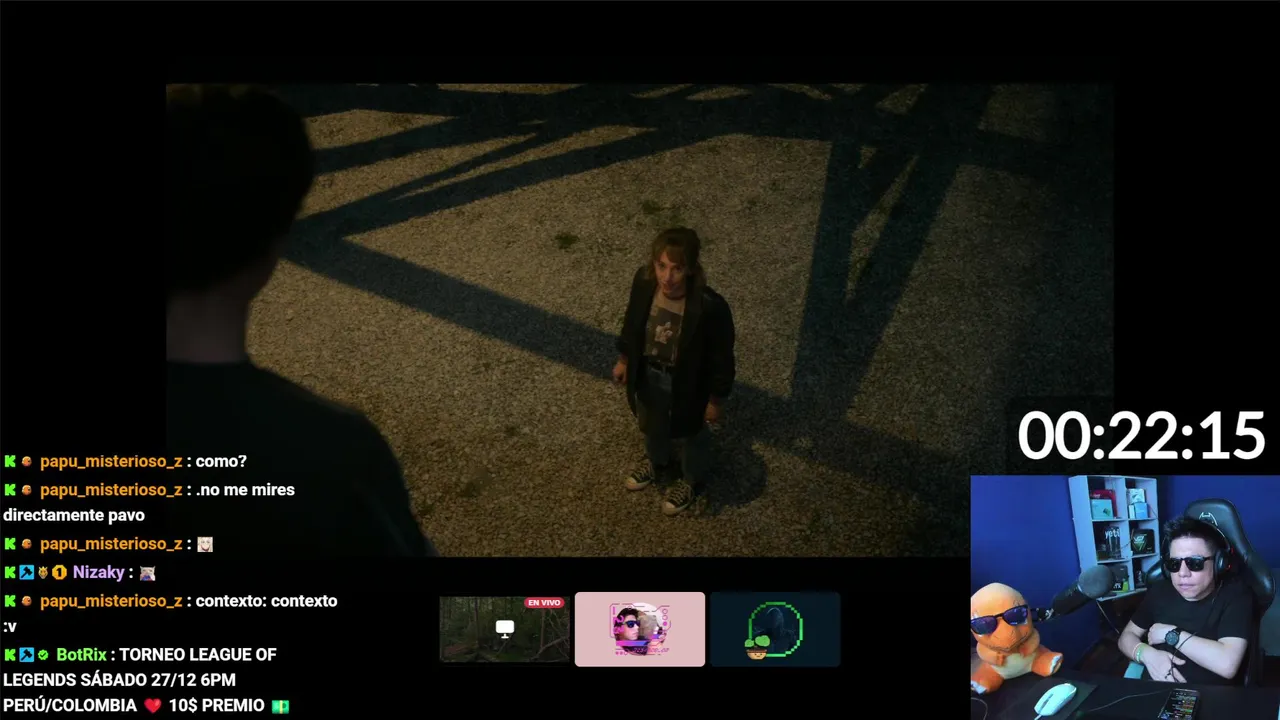
Task: Click the orange badge beside the "como?" message
Action: pyautogui.click(x=27, y=462)
